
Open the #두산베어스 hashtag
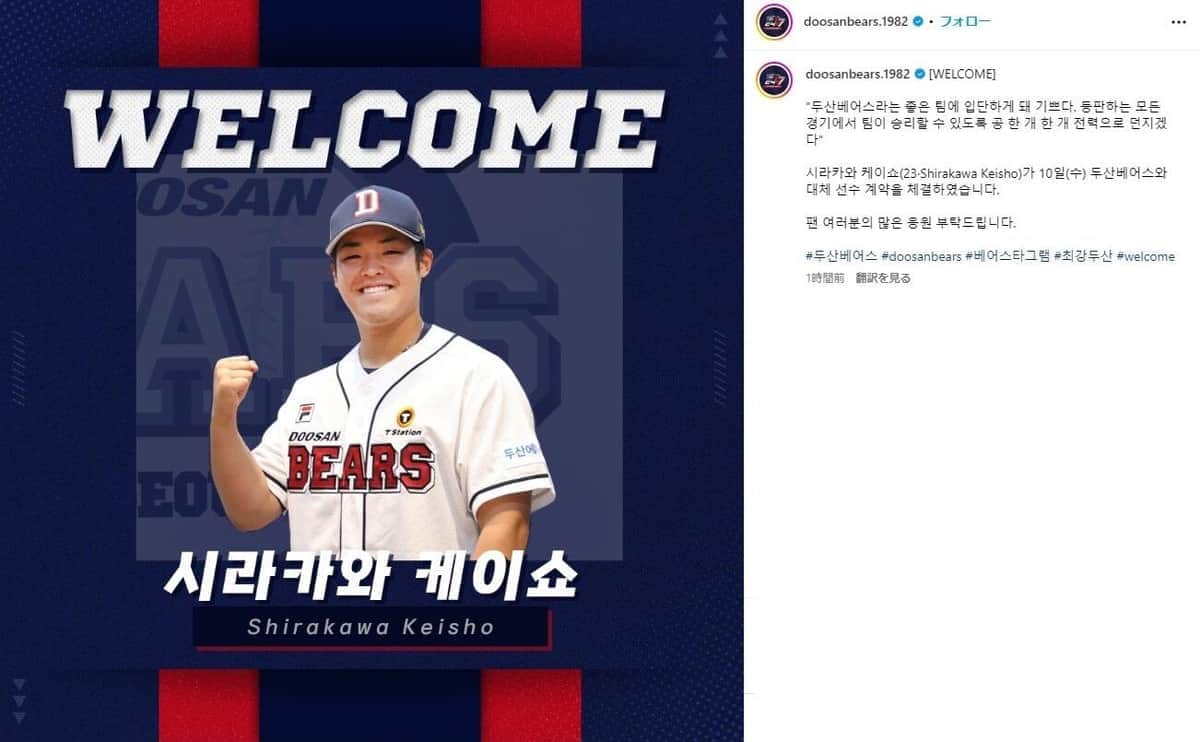841,256
